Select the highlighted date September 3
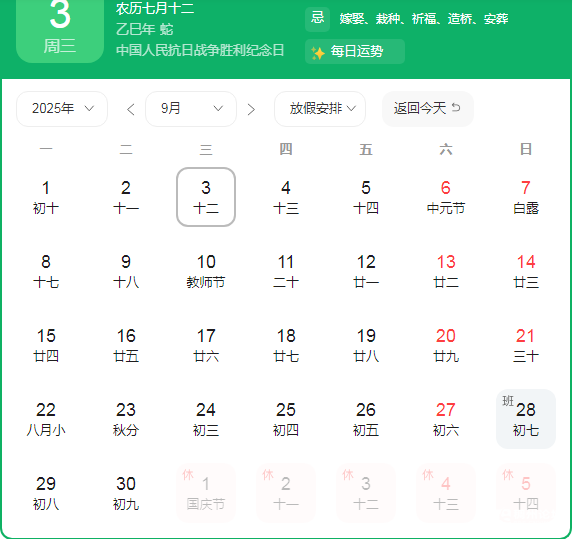Screen dimensions: 573x539 206,197
